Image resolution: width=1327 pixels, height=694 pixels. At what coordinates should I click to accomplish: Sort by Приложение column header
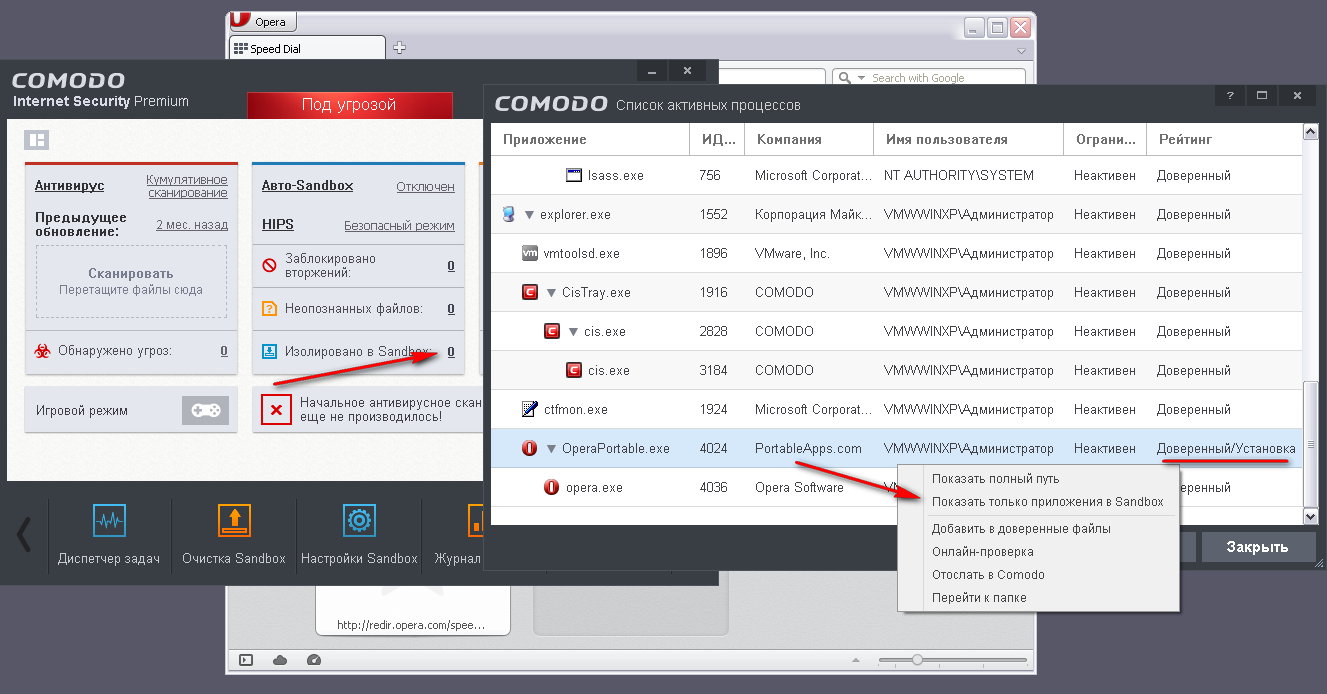point(590,139)
